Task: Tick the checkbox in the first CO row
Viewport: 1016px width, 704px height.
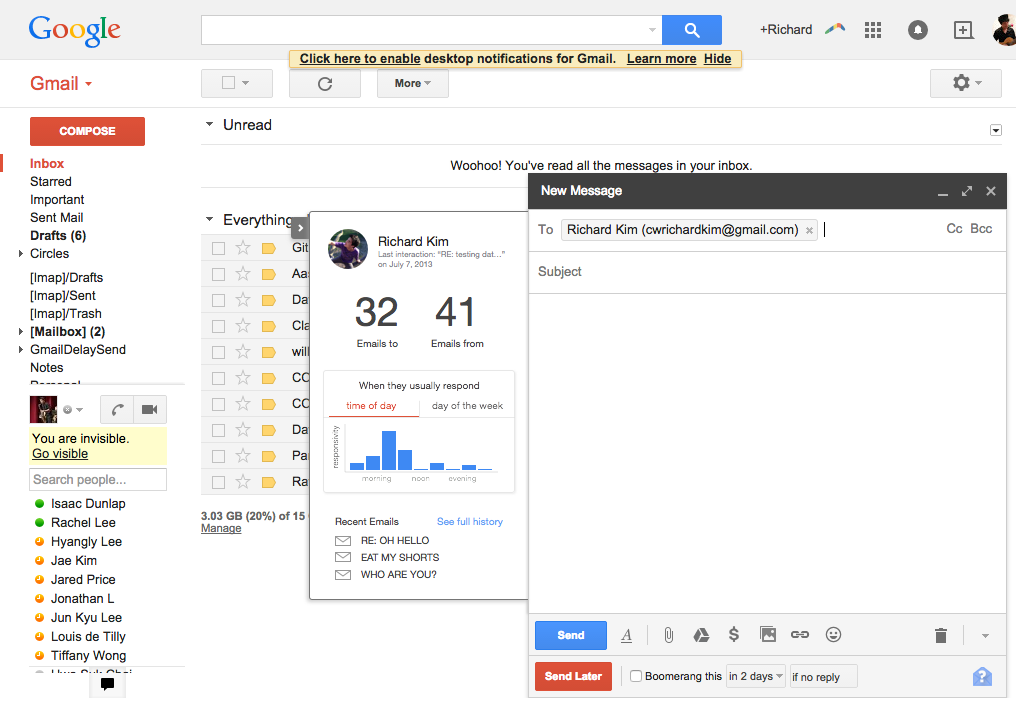Action: coord(218,378)
